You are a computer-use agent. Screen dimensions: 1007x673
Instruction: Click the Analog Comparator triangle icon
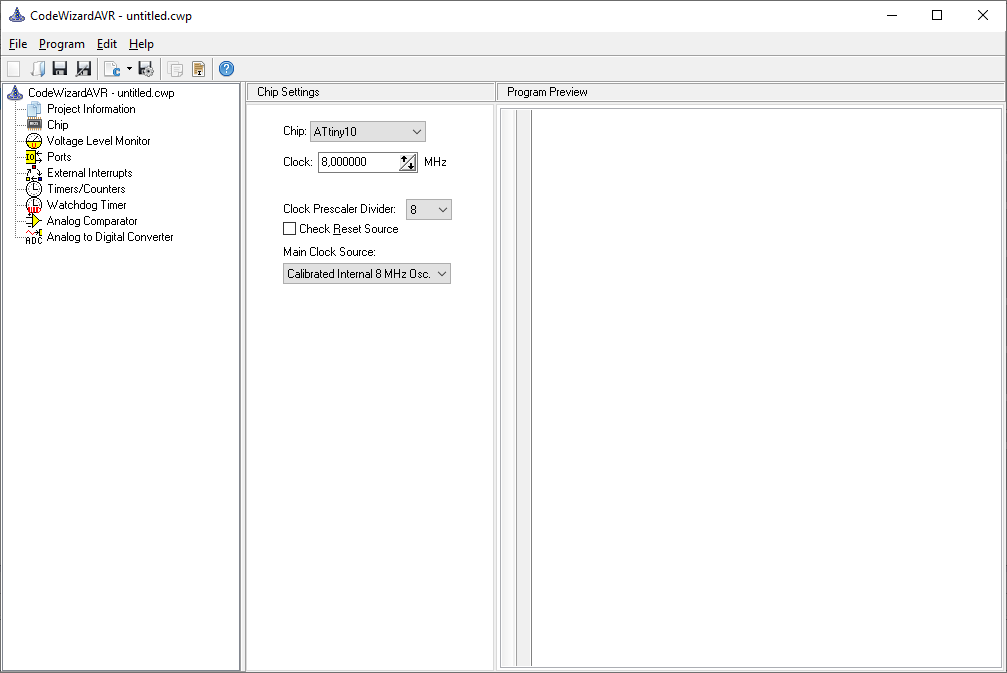[x=34, y=221]
